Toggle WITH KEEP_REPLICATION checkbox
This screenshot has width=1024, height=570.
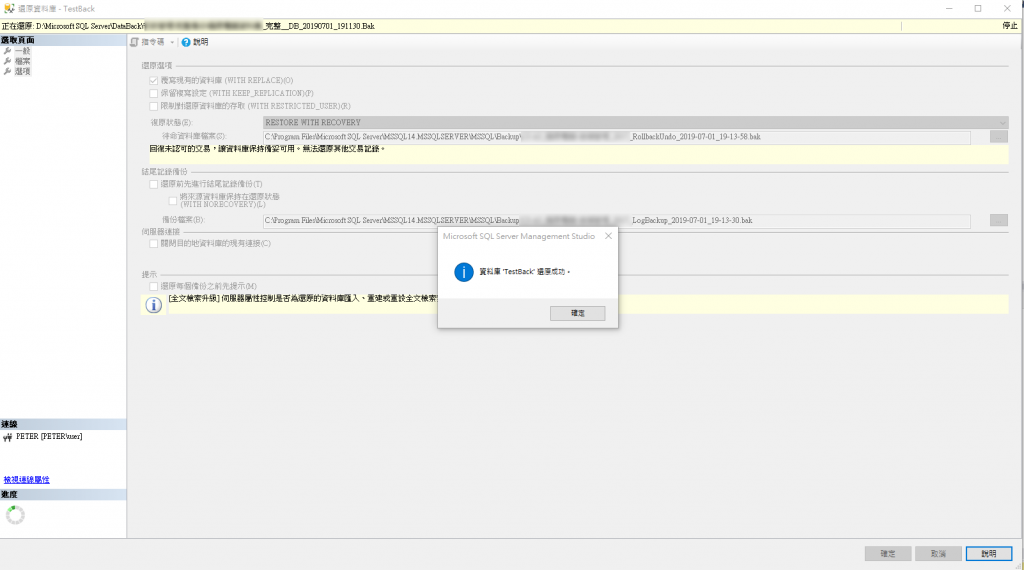point(153,93)
